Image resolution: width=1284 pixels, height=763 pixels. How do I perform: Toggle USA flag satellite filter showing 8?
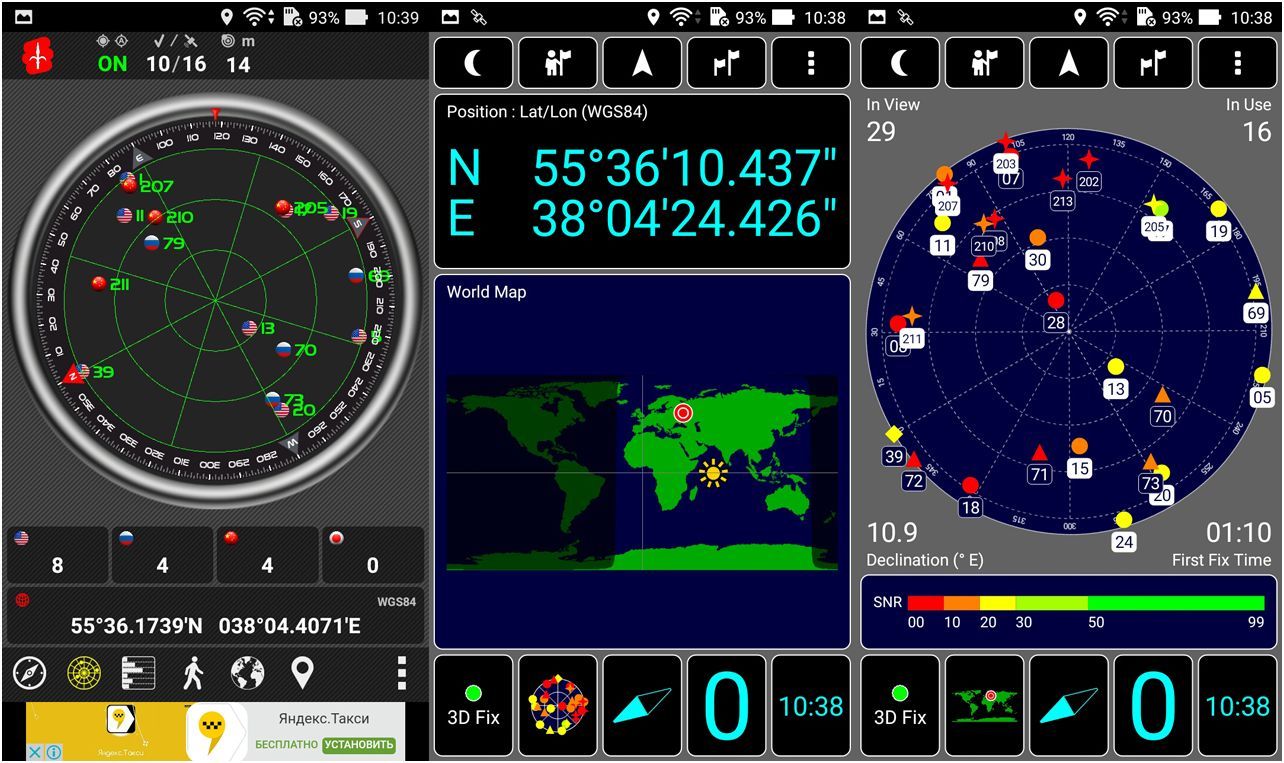coord(57,555)
